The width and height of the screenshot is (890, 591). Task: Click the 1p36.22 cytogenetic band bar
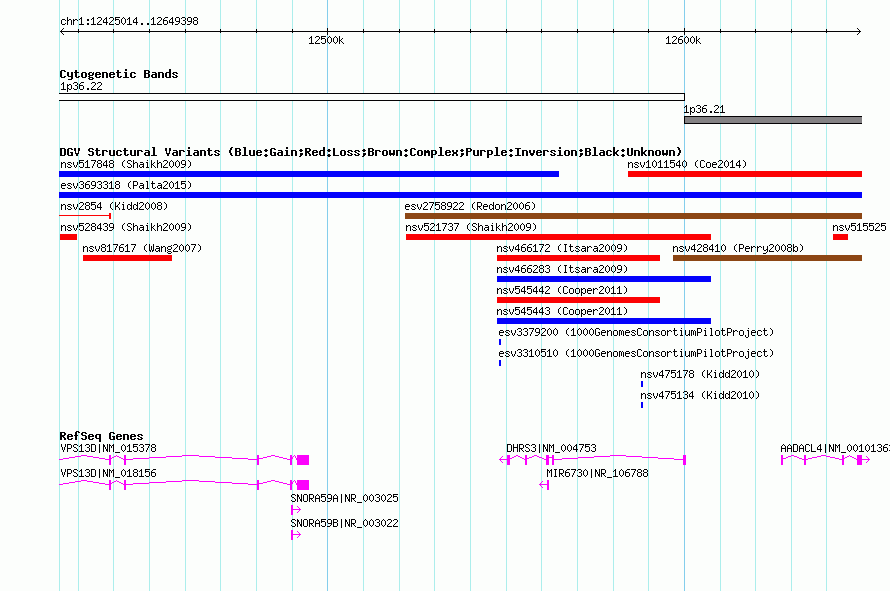[x=372, y=97]
